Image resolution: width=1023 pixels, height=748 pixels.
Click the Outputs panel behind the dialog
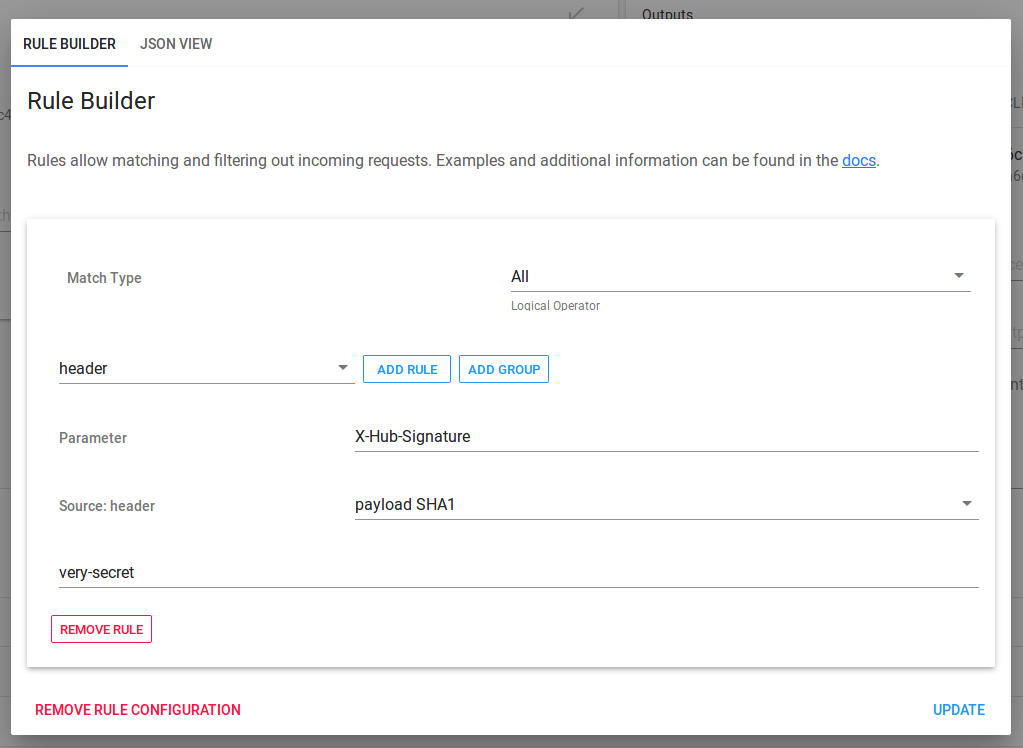coord(667,14)
